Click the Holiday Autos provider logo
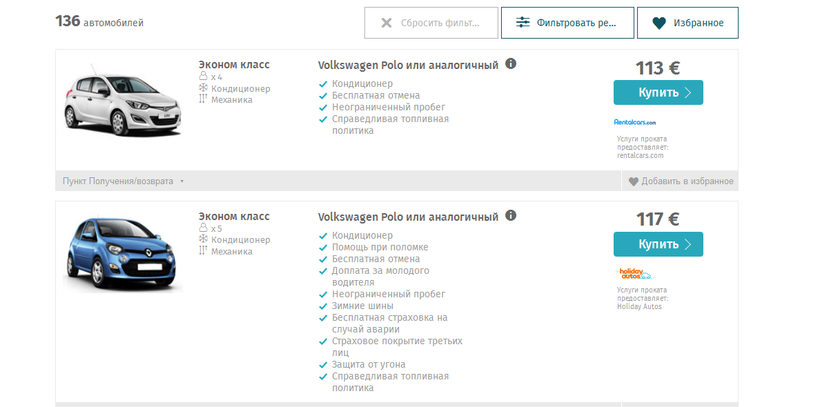The width and height of the screenshot is (820, 407). pos(634,273)
